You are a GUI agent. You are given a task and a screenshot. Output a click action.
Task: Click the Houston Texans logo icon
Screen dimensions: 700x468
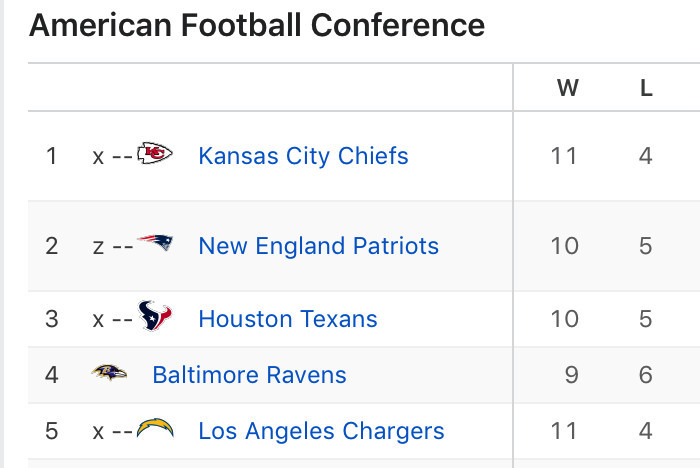point(155,315)
